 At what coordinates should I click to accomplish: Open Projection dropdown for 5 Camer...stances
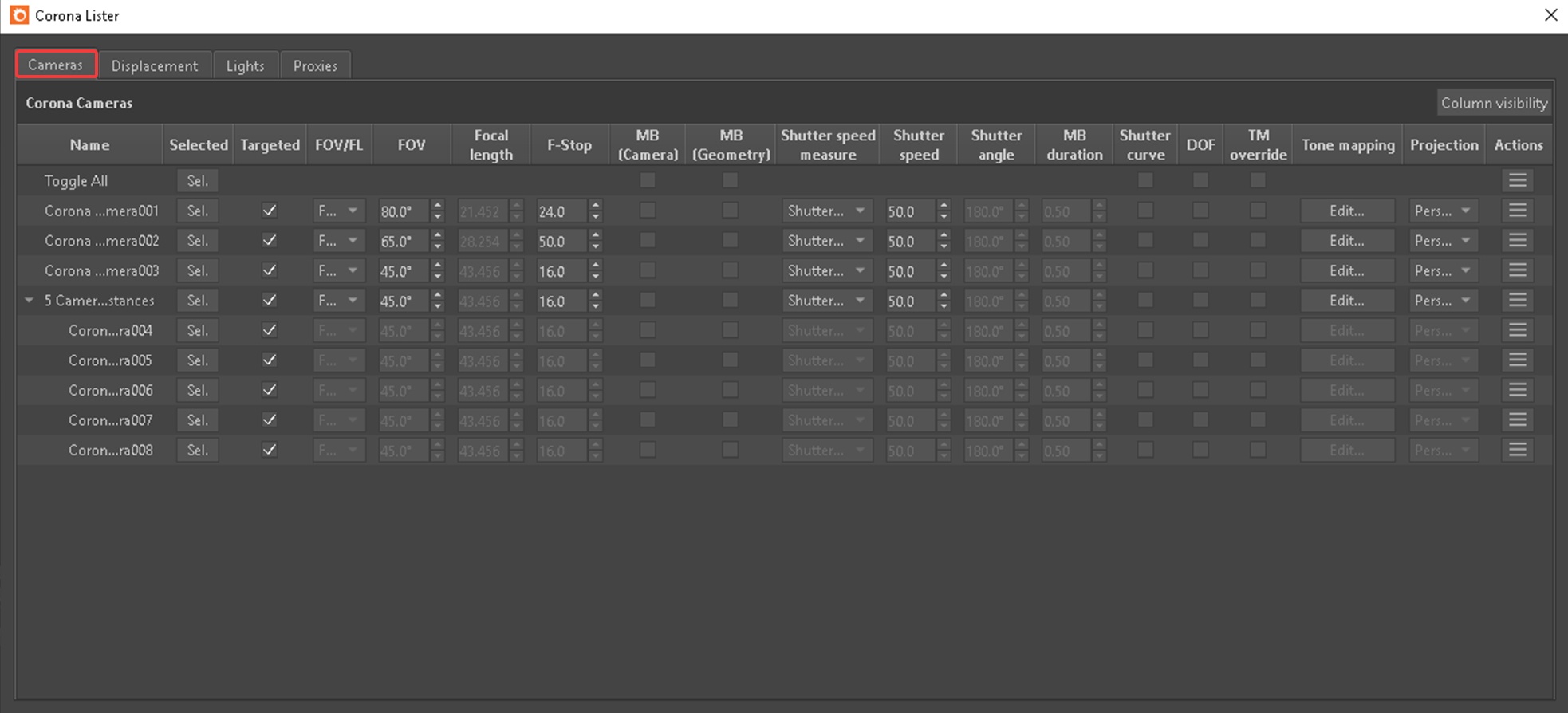pos(1444,301)
